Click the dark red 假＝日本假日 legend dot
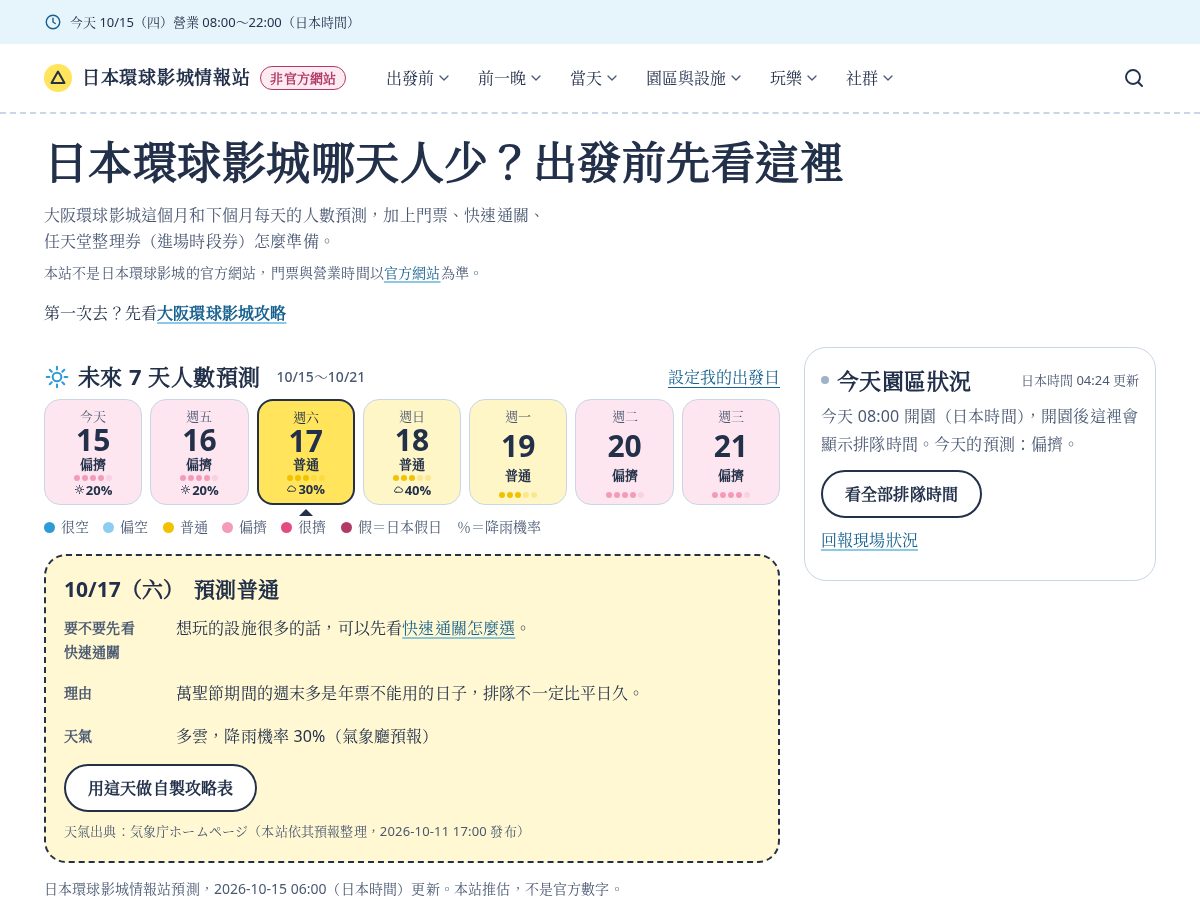The width and height of the screenshot is (1200, 900). point(346,527)
